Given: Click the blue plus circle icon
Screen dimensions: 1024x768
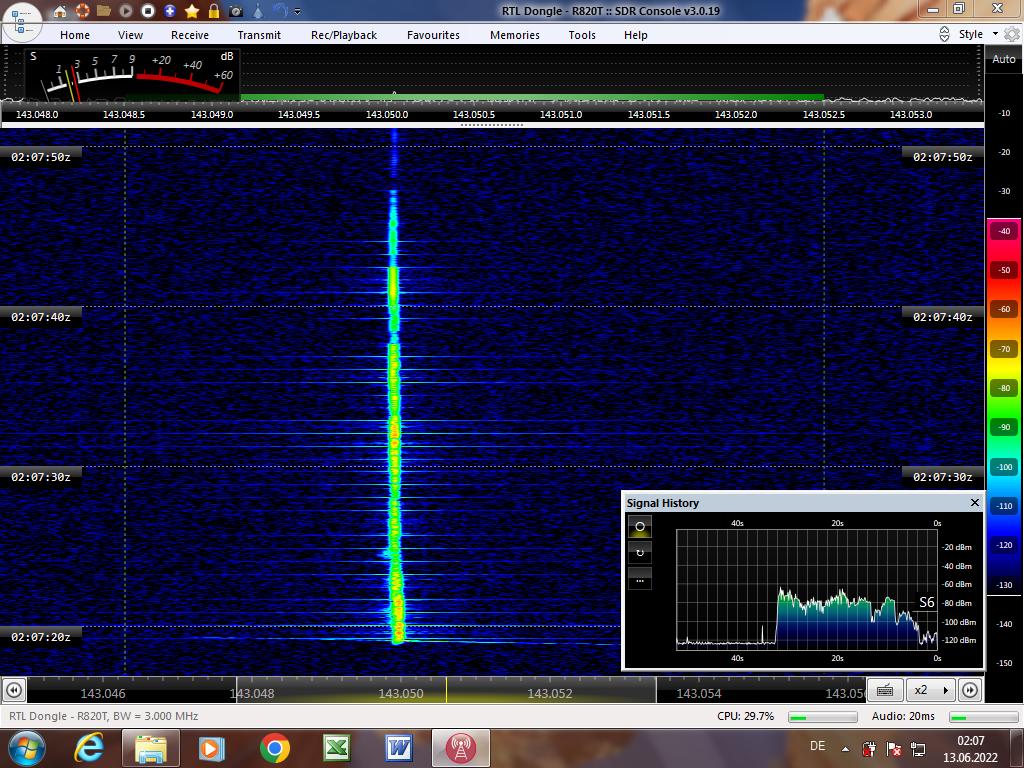Looking at the screenshot, I should [170, 11].
